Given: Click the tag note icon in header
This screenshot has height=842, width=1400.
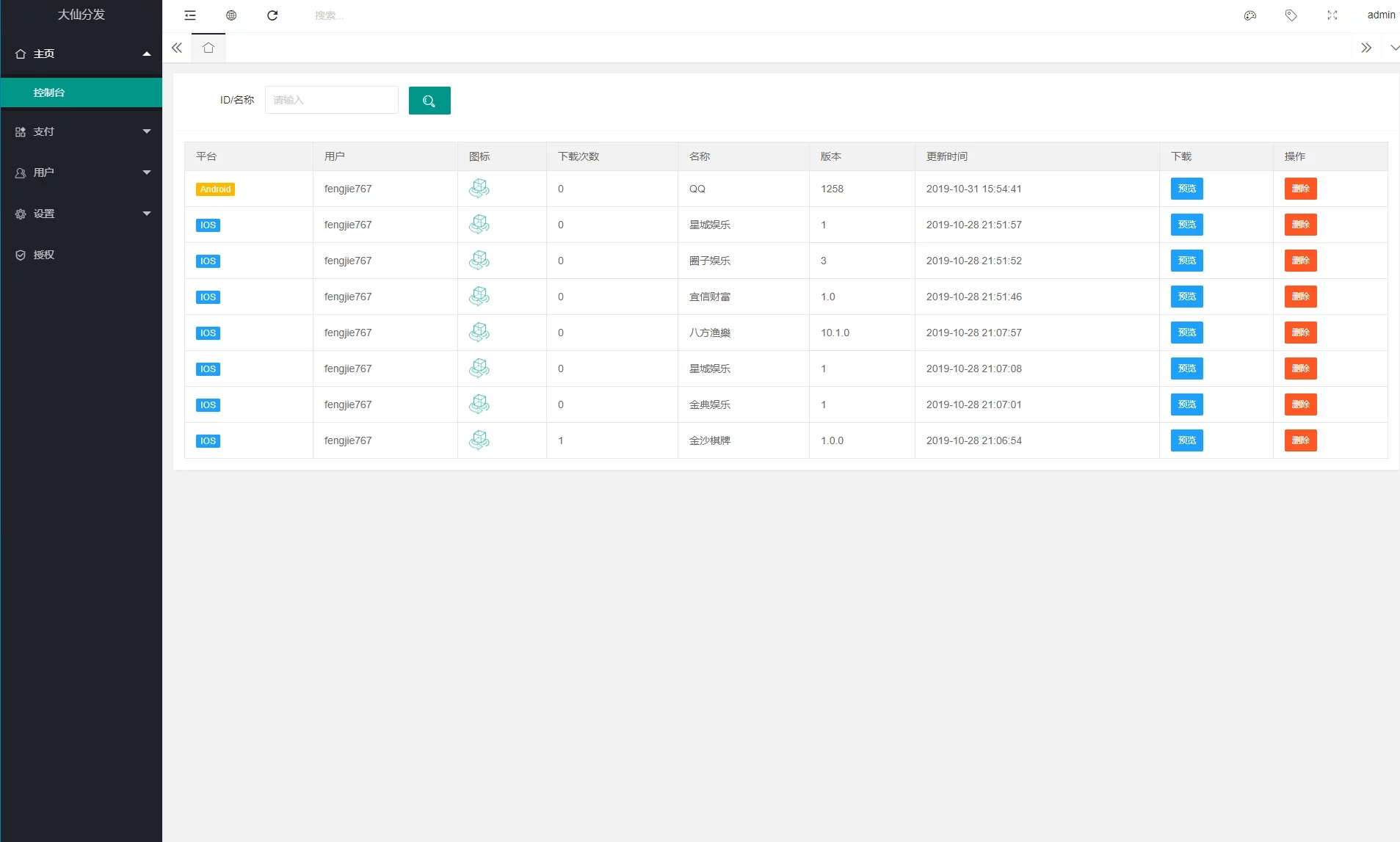Looking at the screenshot, I should pos(1291,15).
